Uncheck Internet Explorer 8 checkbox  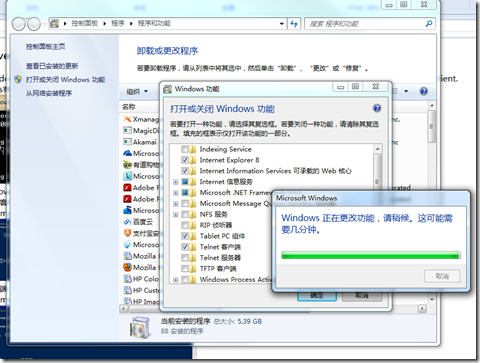tap(185, 160)
